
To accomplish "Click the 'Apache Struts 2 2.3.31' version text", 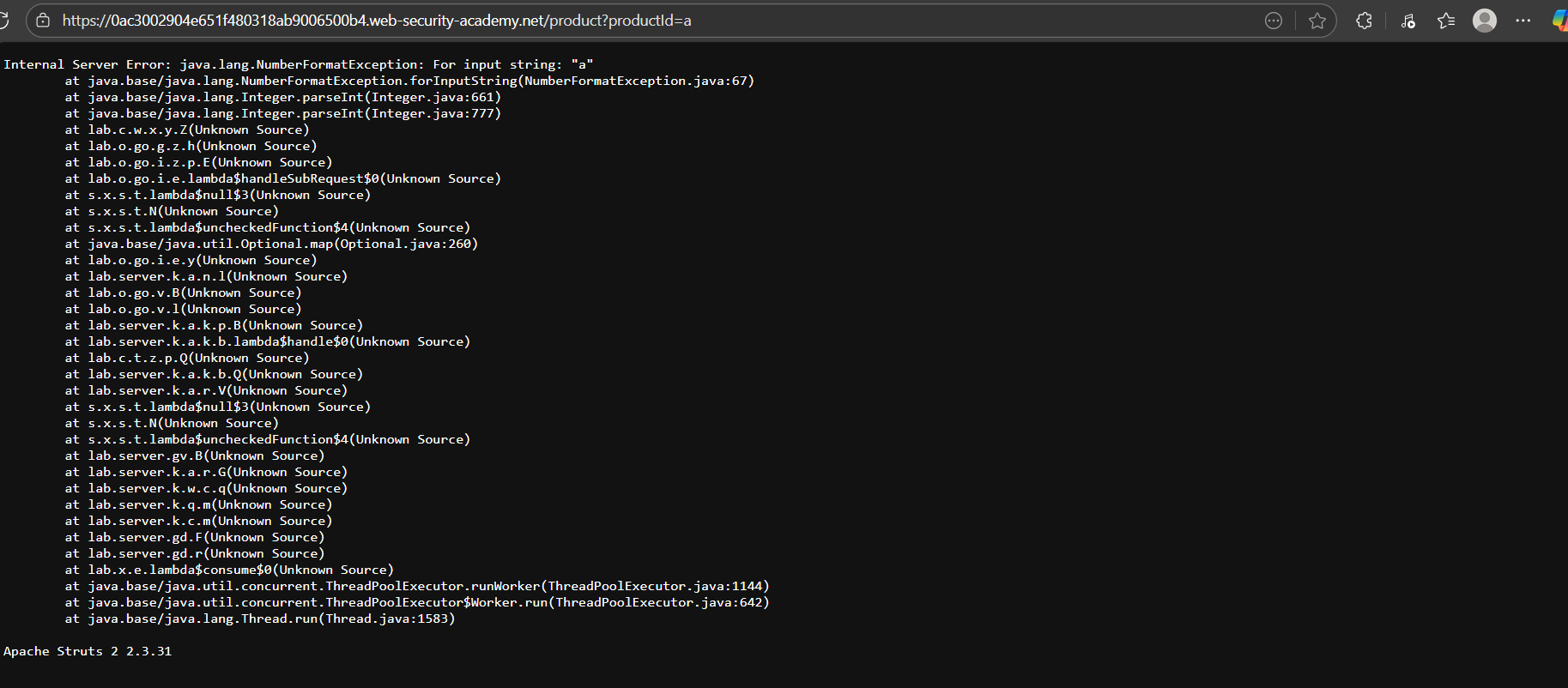I will click(x=88, y=651).
